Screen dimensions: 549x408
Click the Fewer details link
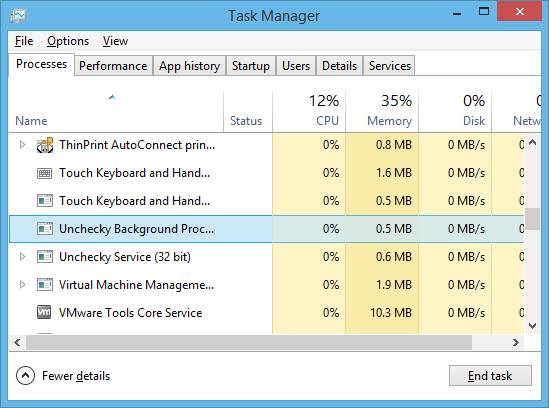click(76, 376)
